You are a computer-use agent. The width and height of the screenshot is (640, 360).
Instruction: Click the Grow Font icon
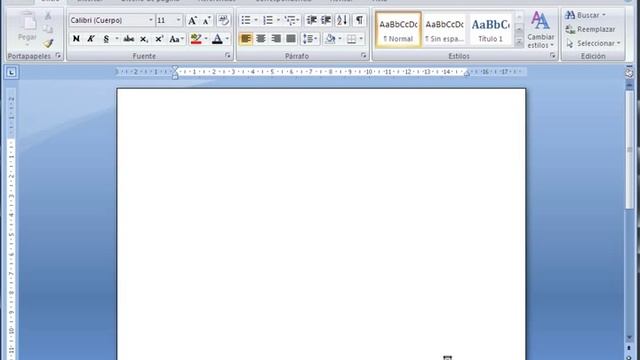192,20
